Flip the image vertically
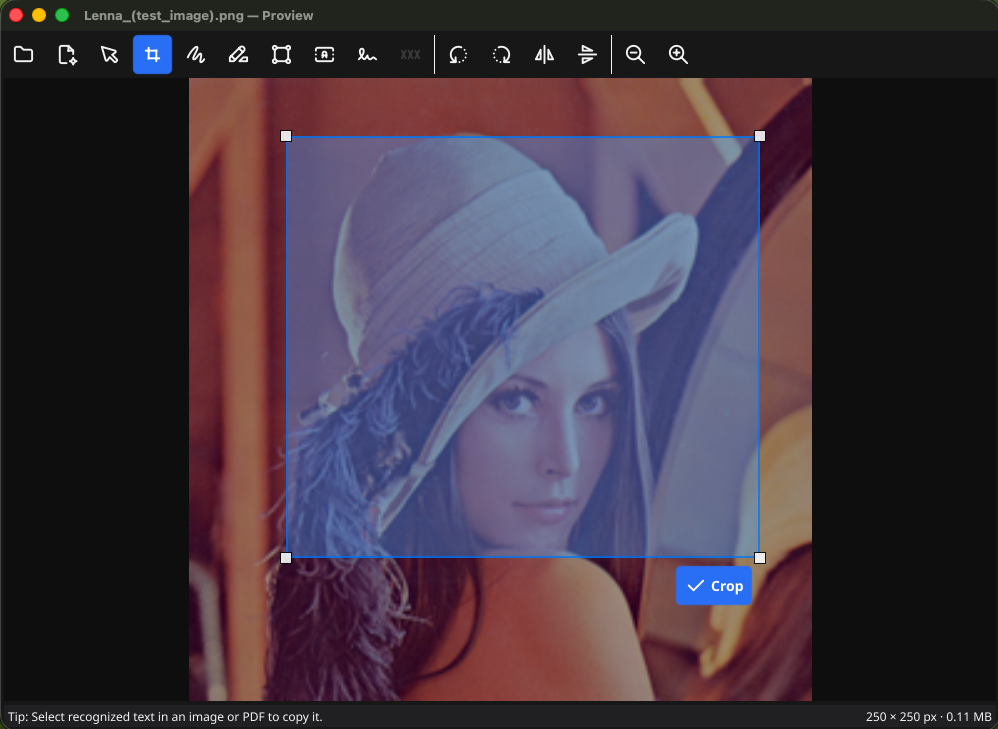 (x=587, y=55)
